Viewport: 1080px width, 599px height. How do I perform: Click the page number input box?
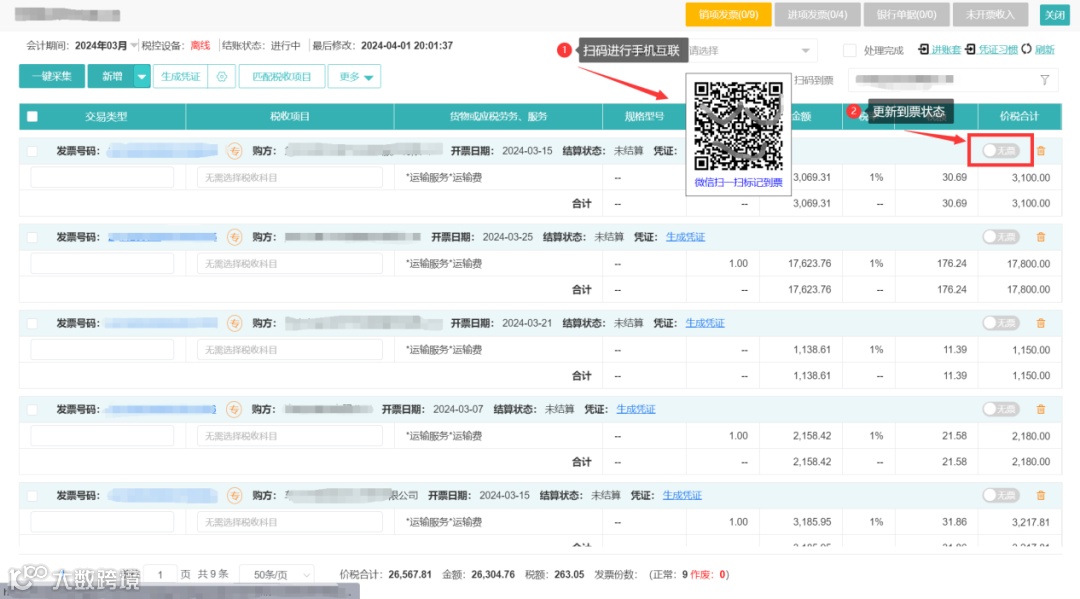tap(160, 574)
